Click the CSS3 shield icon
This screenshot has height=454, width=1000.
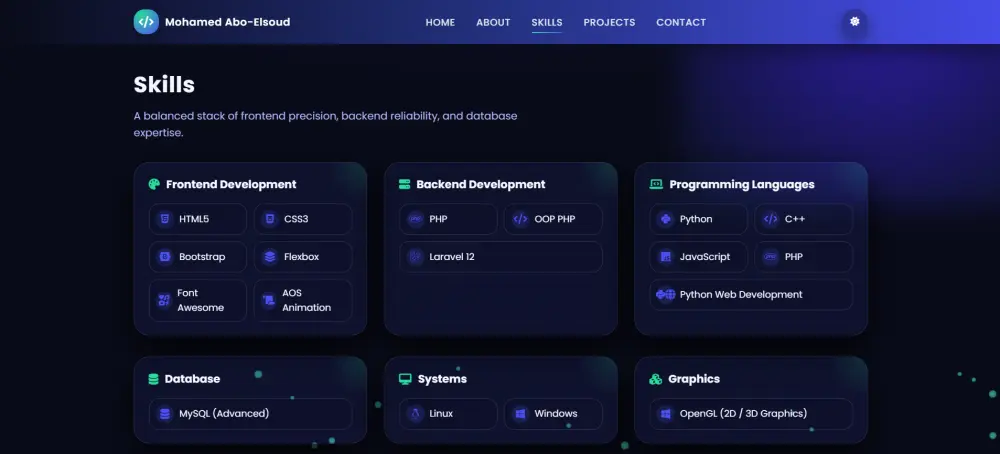(x=270, y=219)
